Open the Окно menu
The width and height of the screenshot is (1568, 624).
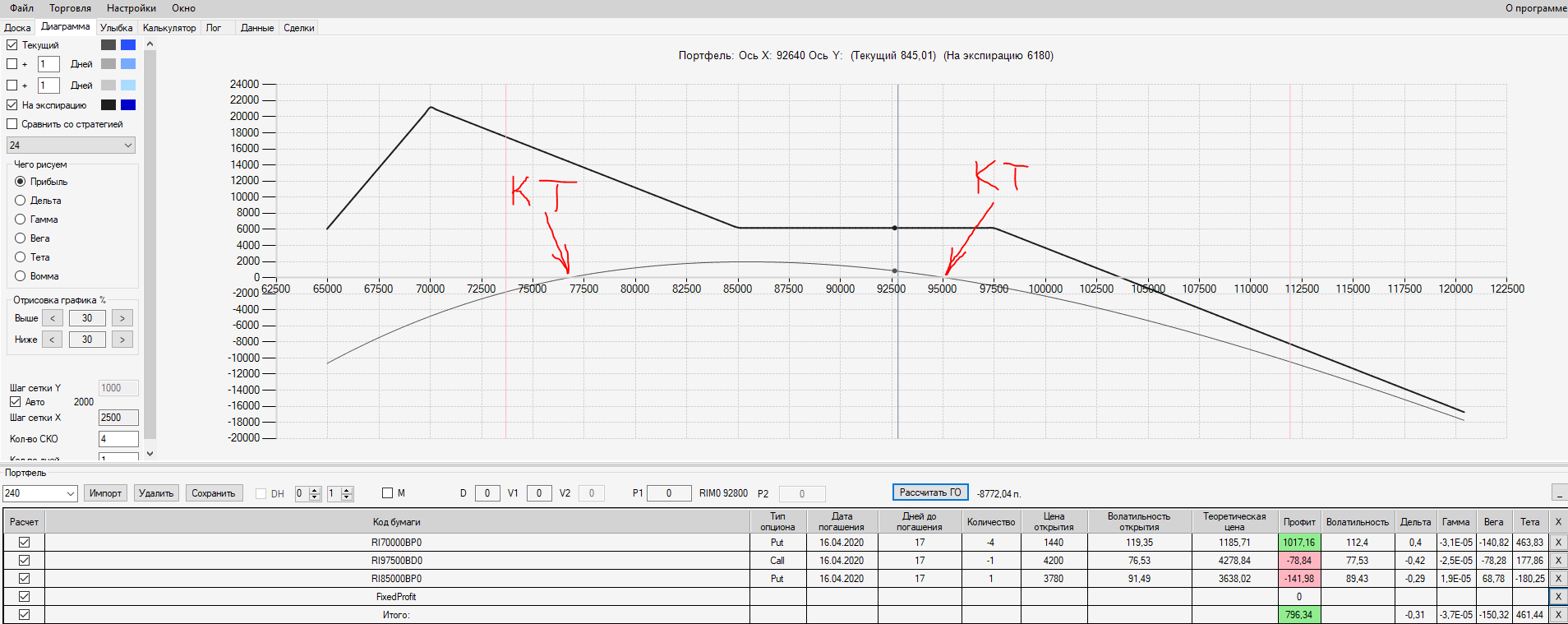coord(183,8)
